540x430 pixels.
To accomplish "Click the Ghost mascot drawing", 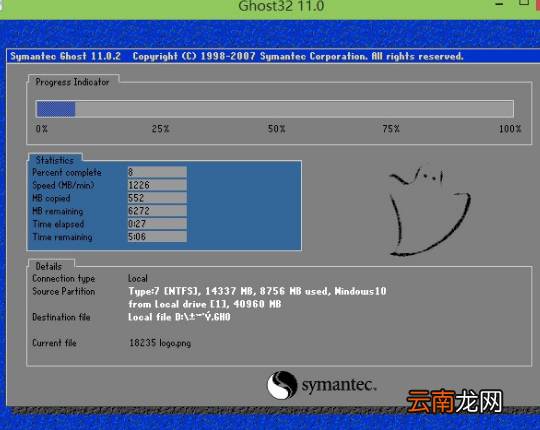I will [430, 211].
